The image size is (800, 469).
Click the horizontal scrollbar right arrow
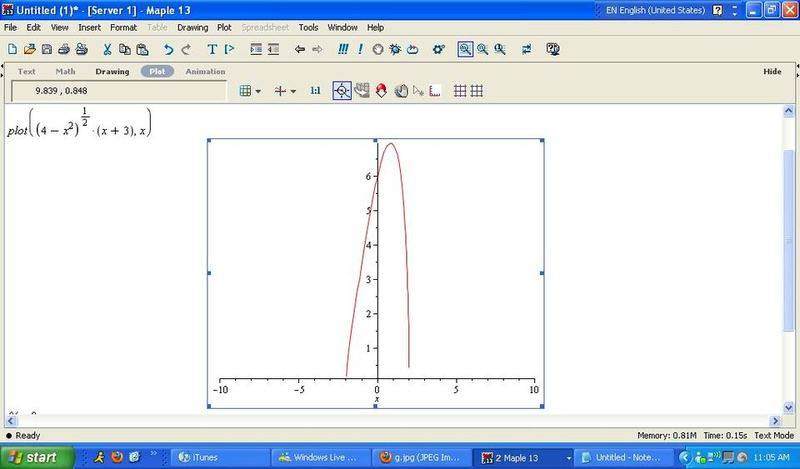[776, 421]
